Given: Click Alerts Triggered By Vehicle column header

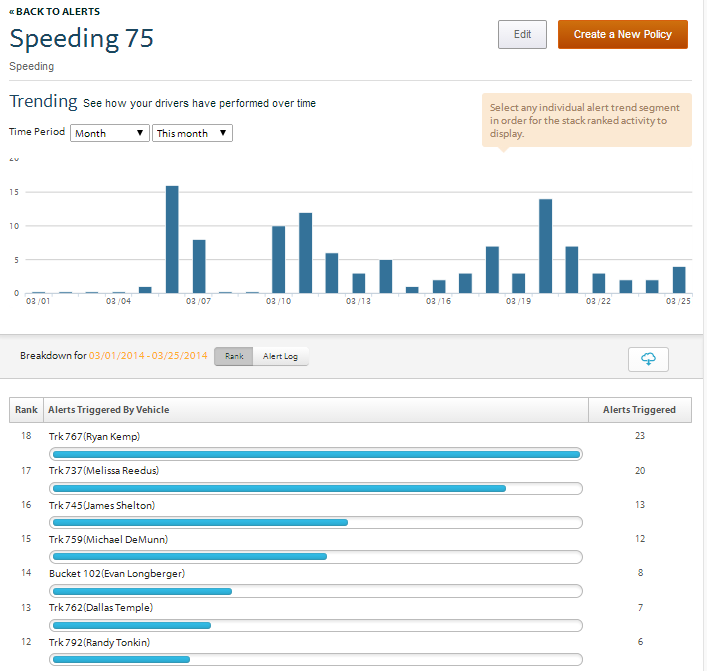Looking at the screenshot, I should [x=109, y=410].
